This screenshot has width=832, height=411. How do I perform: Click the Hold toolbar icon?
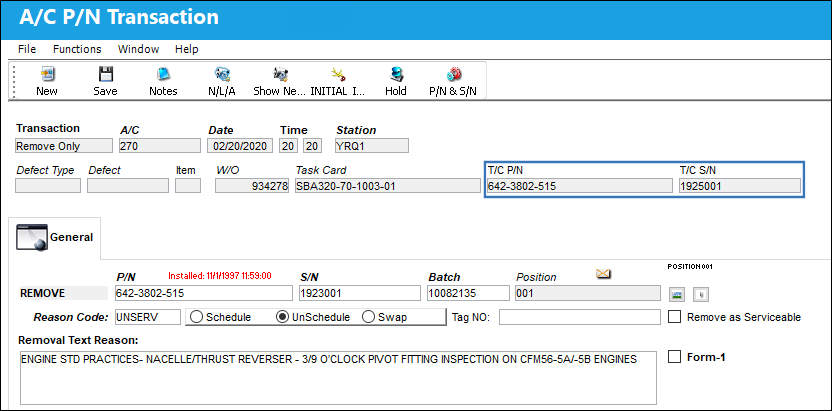(x=395, y=74)
